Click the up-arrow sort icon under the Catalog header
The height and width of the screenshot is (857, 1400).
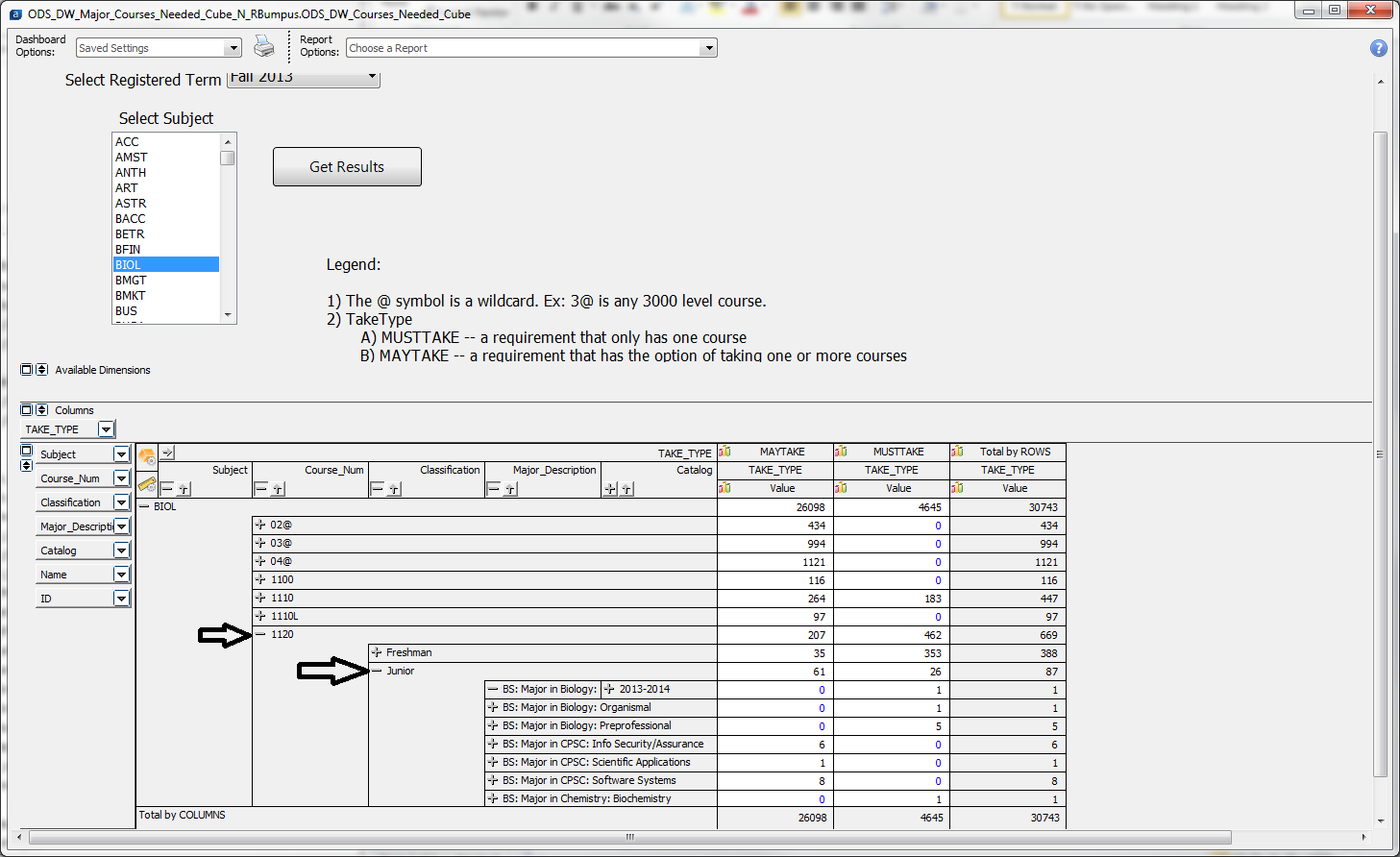point(626,489)
